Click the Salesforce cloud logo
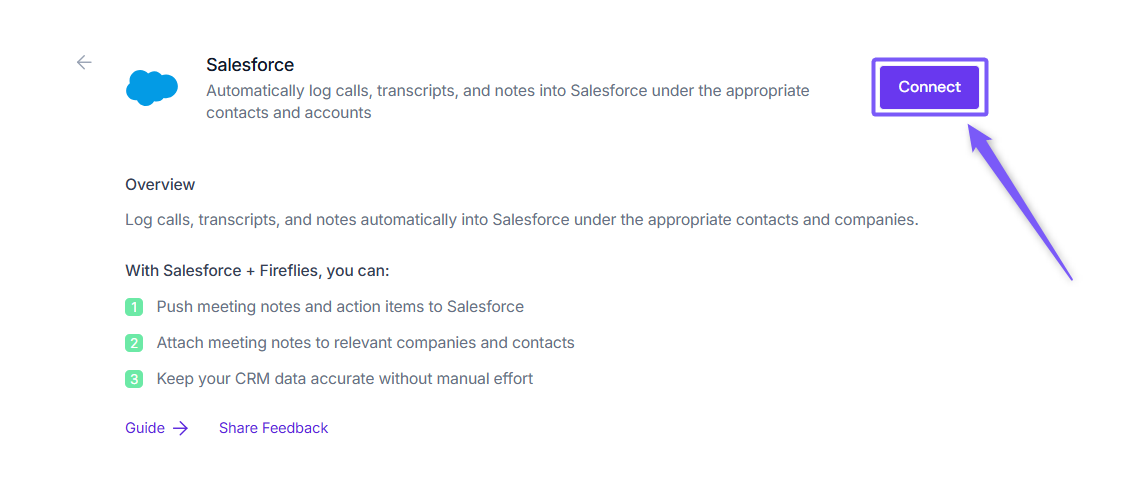Image resolution: width=1131 pixels, height=502 pixels. [152, 87]
